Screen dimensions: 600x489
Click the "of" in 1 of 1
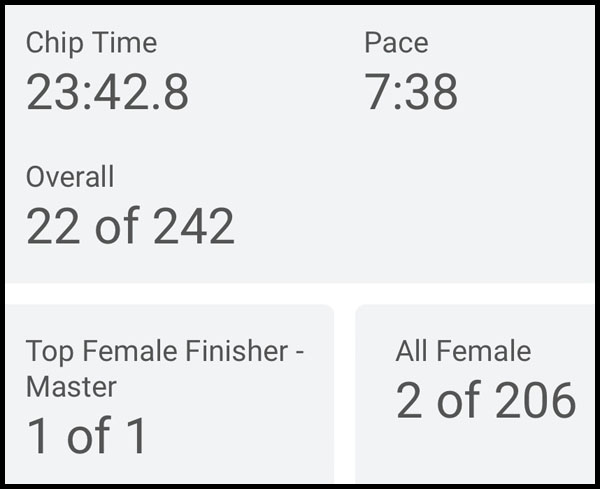pos(87,436)
